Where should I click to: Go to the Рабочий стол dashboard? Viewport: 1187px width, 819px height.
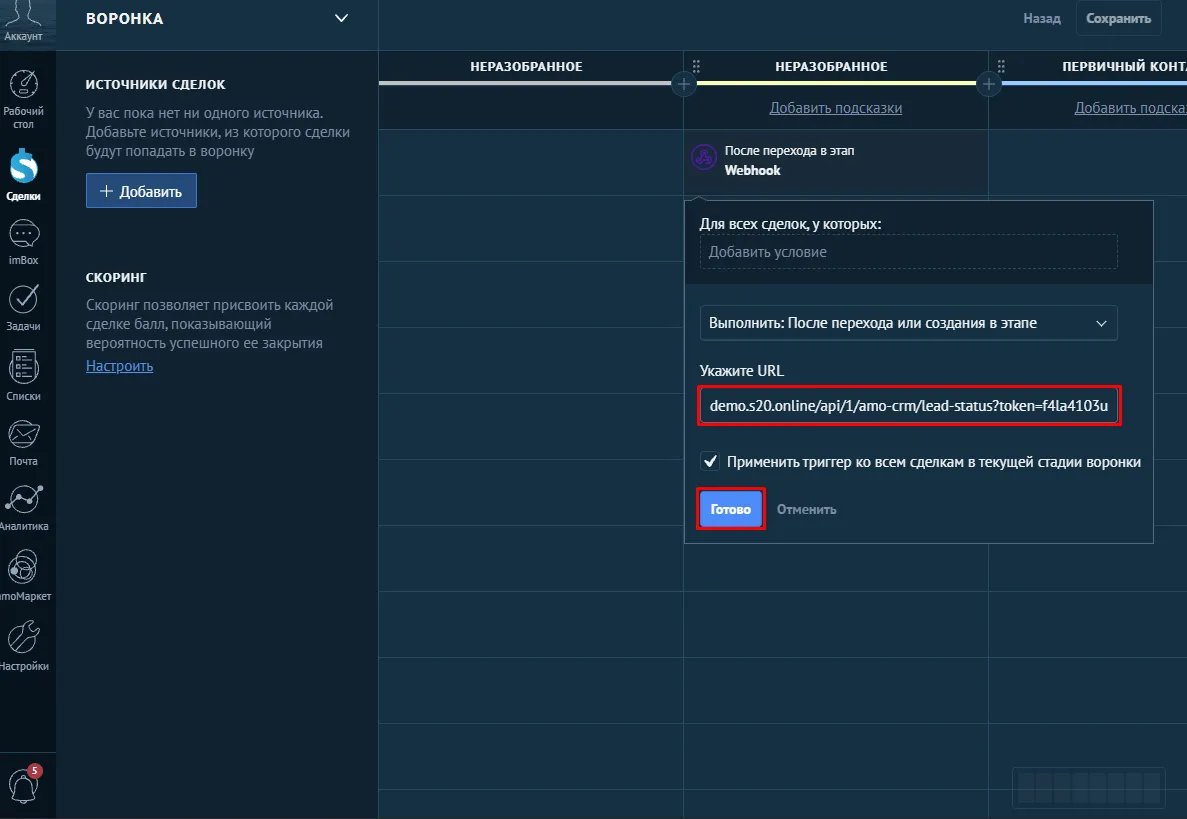coord(23,99)
